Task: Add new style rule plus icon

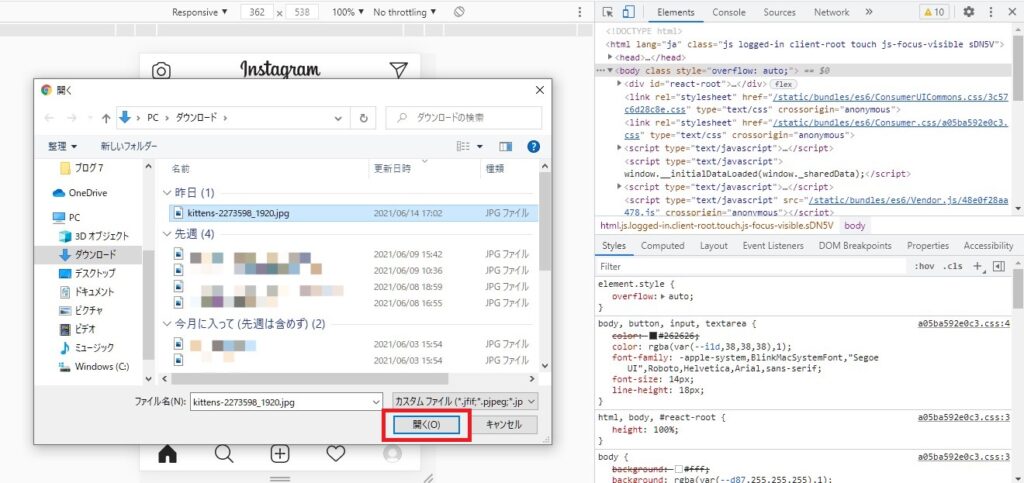Action: 978,266
